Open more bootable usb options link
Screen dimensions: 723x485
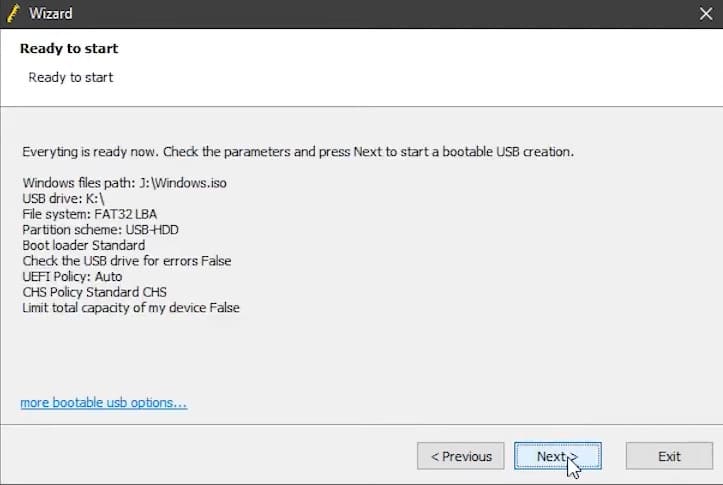click(104, 403)
